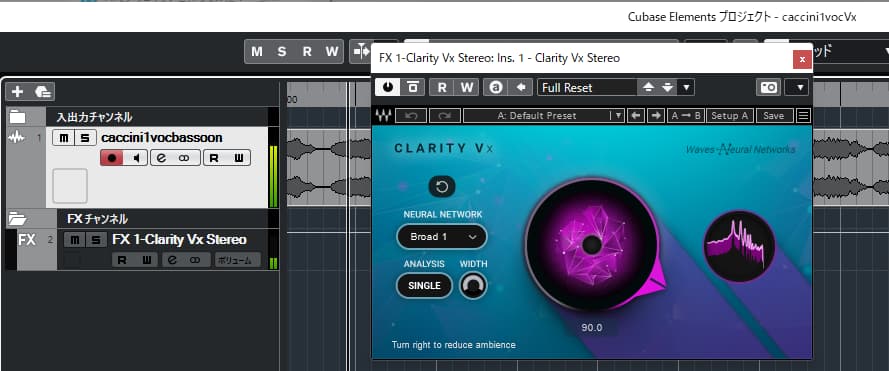Enable Write automation in plugin window header

(466, 87)
